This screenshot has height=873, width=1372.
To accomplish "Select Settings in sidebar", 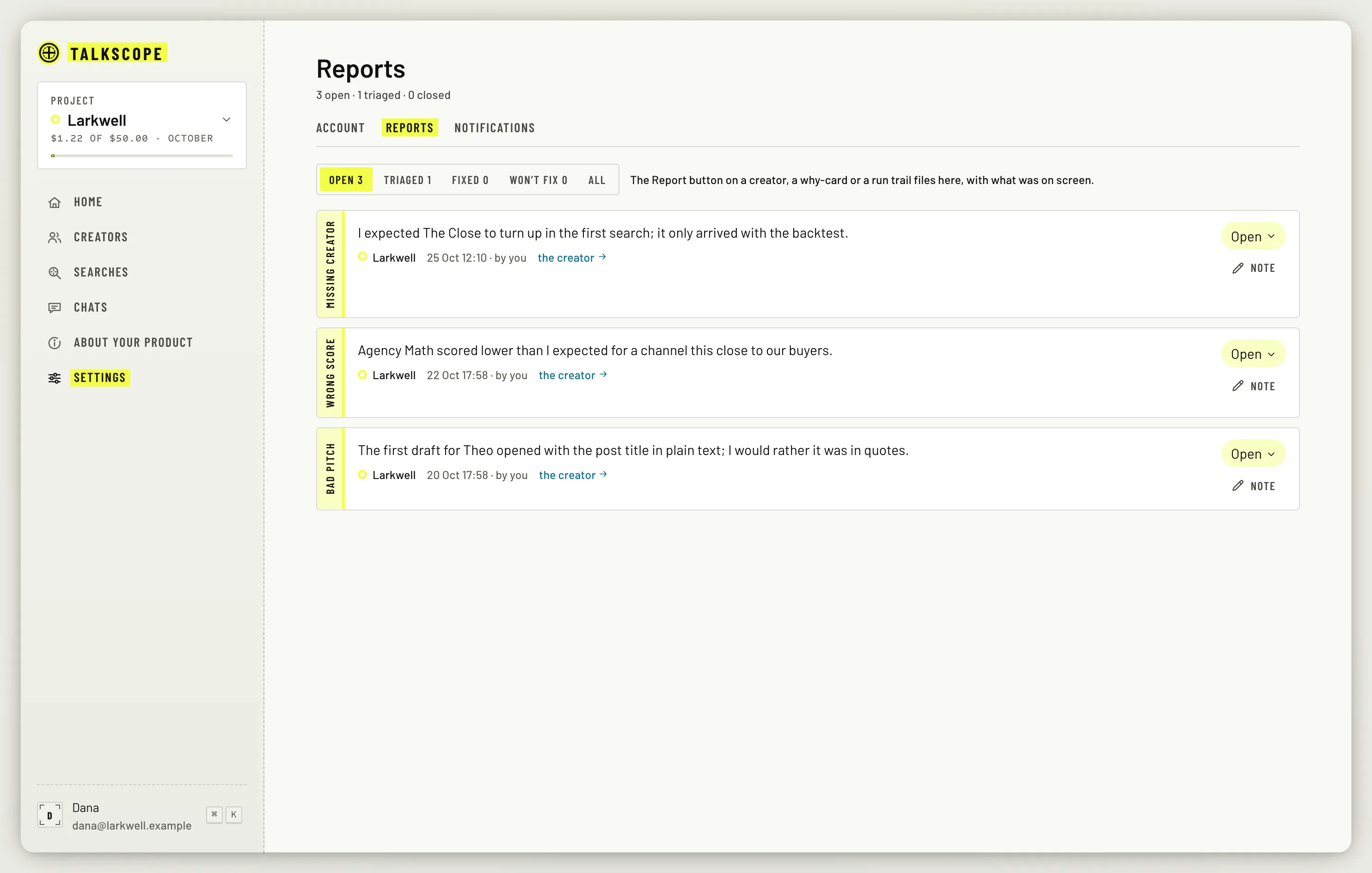I will pos(100,378).
